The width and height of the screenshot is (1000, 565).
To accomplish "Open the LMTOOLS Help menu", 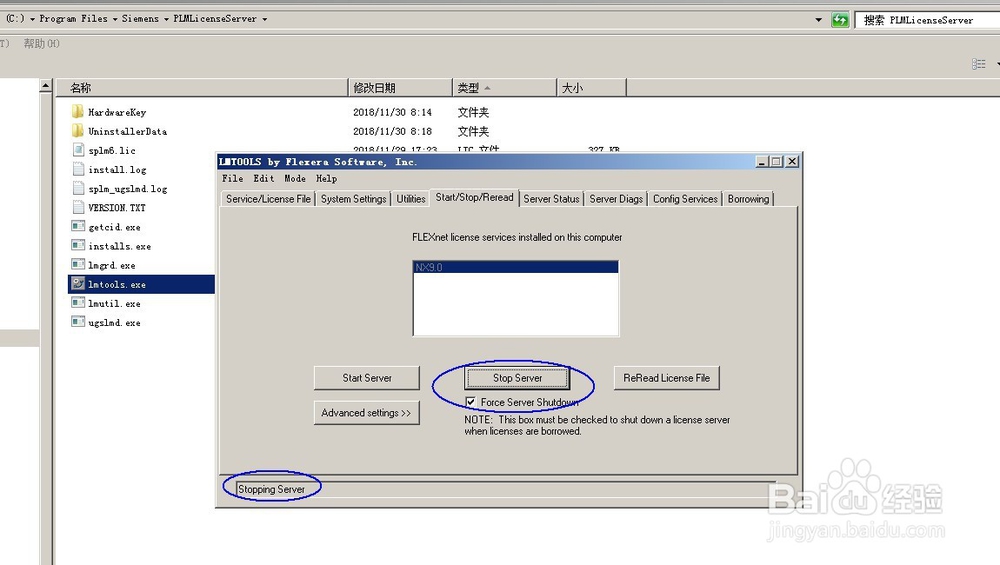I will (x=326, y=179).
